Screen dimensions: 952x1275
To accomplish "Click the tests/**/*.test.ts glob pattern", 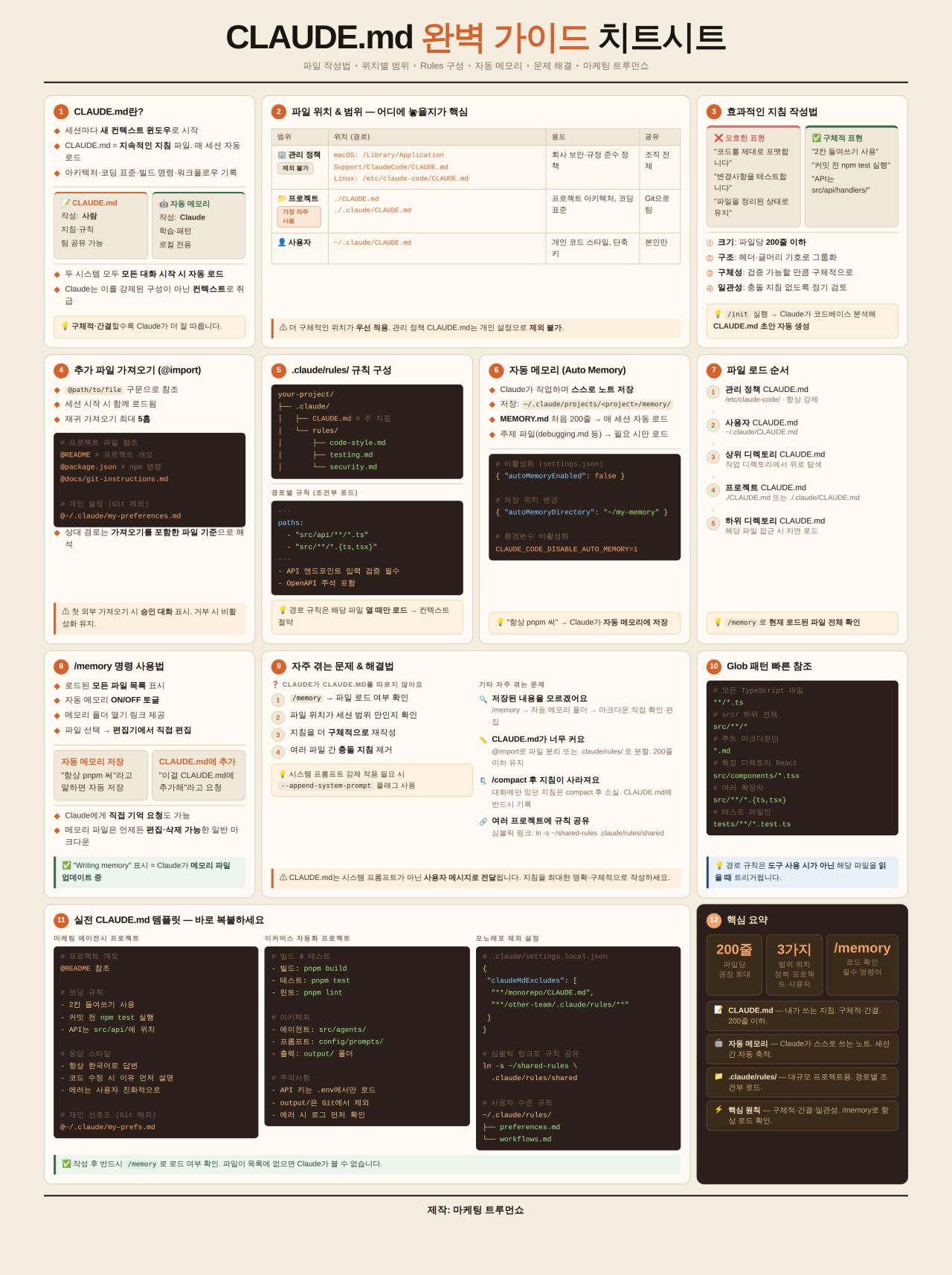I will (x=752, y=824).
